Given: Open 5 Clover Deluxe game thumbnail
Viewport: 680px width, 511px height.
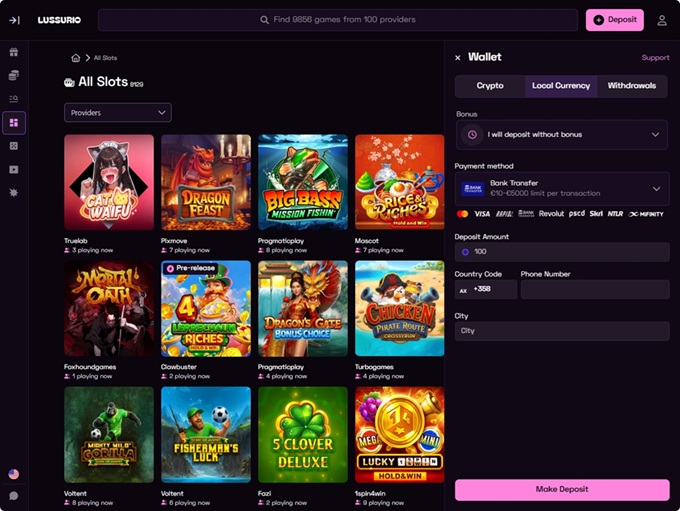Looking at the screenshot, I should point(303,435).
